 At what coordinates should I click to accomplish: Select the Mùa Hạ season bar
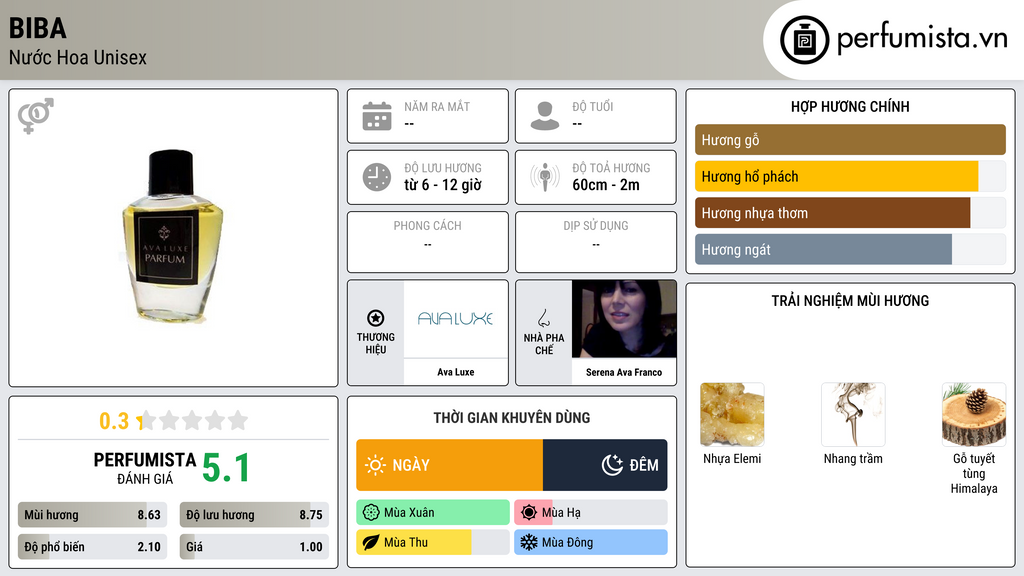(591, 513)
